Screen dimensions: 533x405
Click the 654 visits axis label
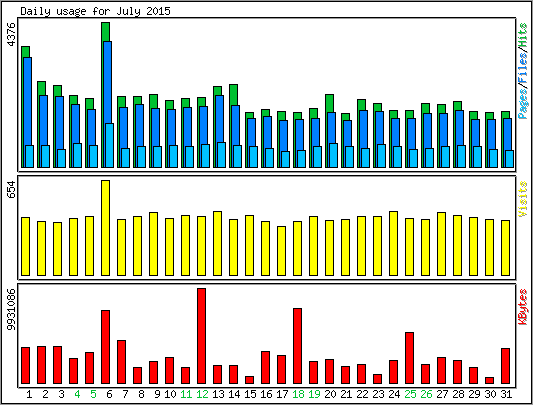coord(11,189)
